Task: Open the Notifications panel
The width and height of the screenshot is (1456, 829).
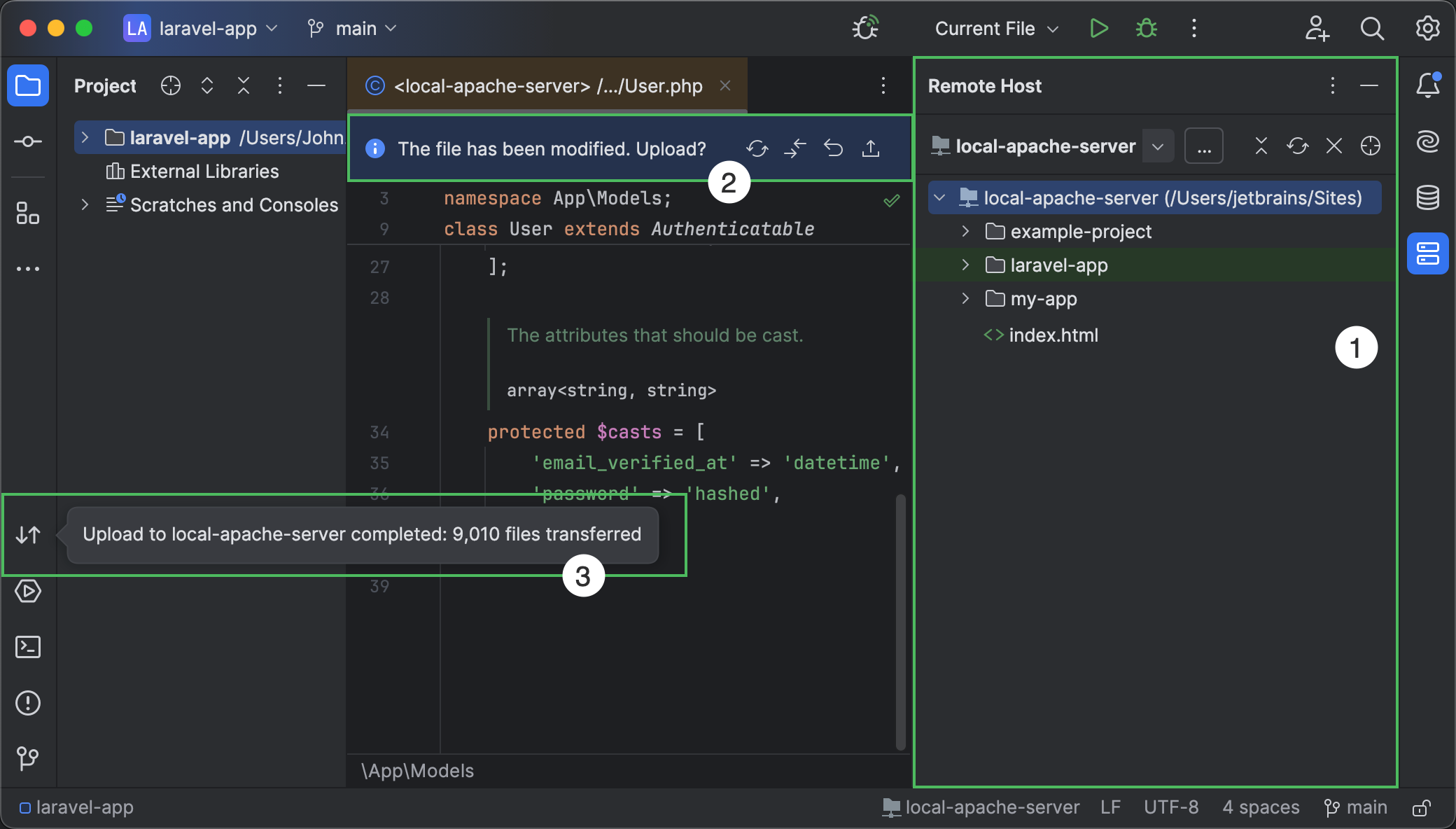Action: pyautogui.click(x=1428, y=85)
